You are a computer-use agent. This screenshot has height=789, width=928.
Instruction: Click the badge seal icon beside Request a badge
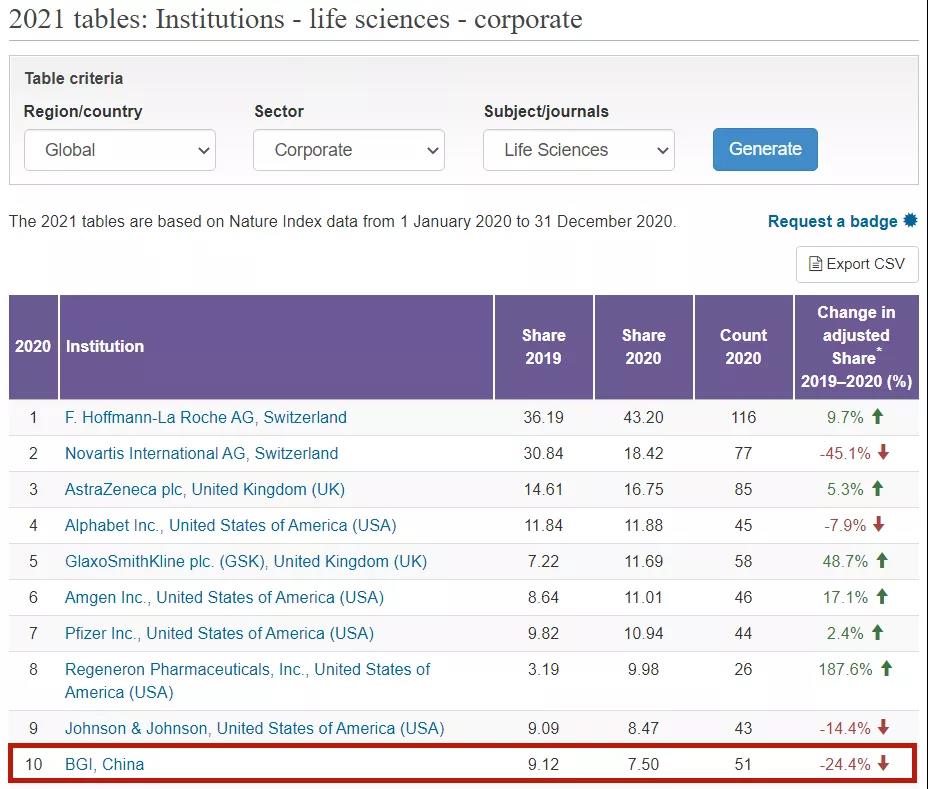(x=910, y=221)
